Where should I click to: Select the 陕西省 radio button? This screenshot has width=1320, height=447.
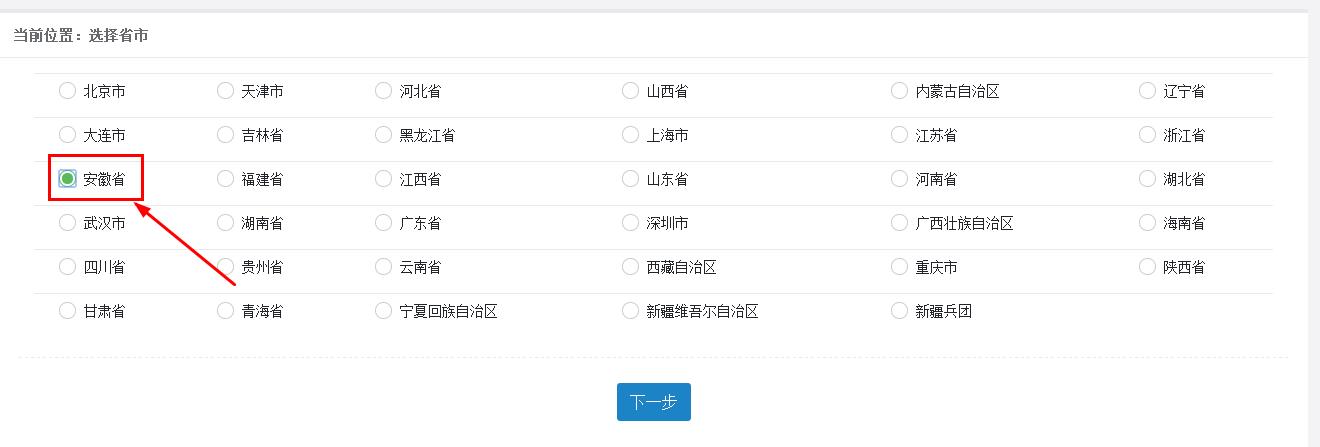1147,267
